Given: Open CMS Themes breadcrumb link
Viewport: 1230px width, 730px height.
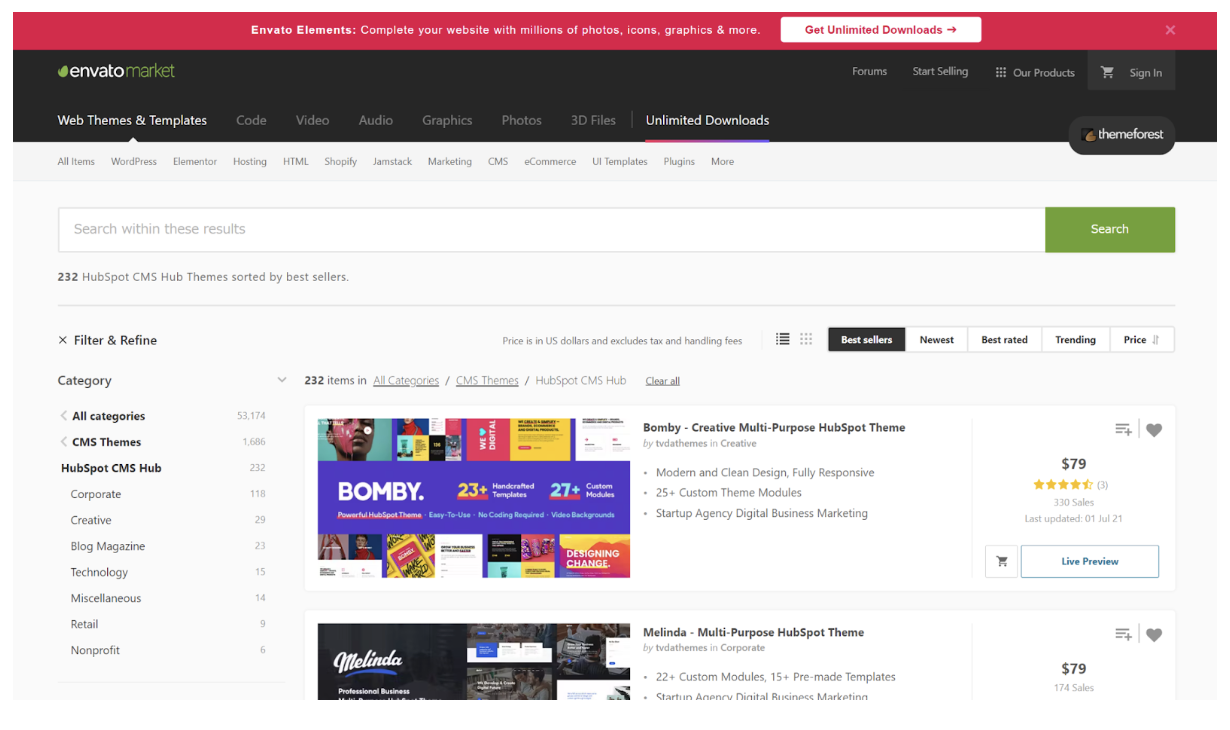Looking at the screenshot, I should tap(487, 380).
